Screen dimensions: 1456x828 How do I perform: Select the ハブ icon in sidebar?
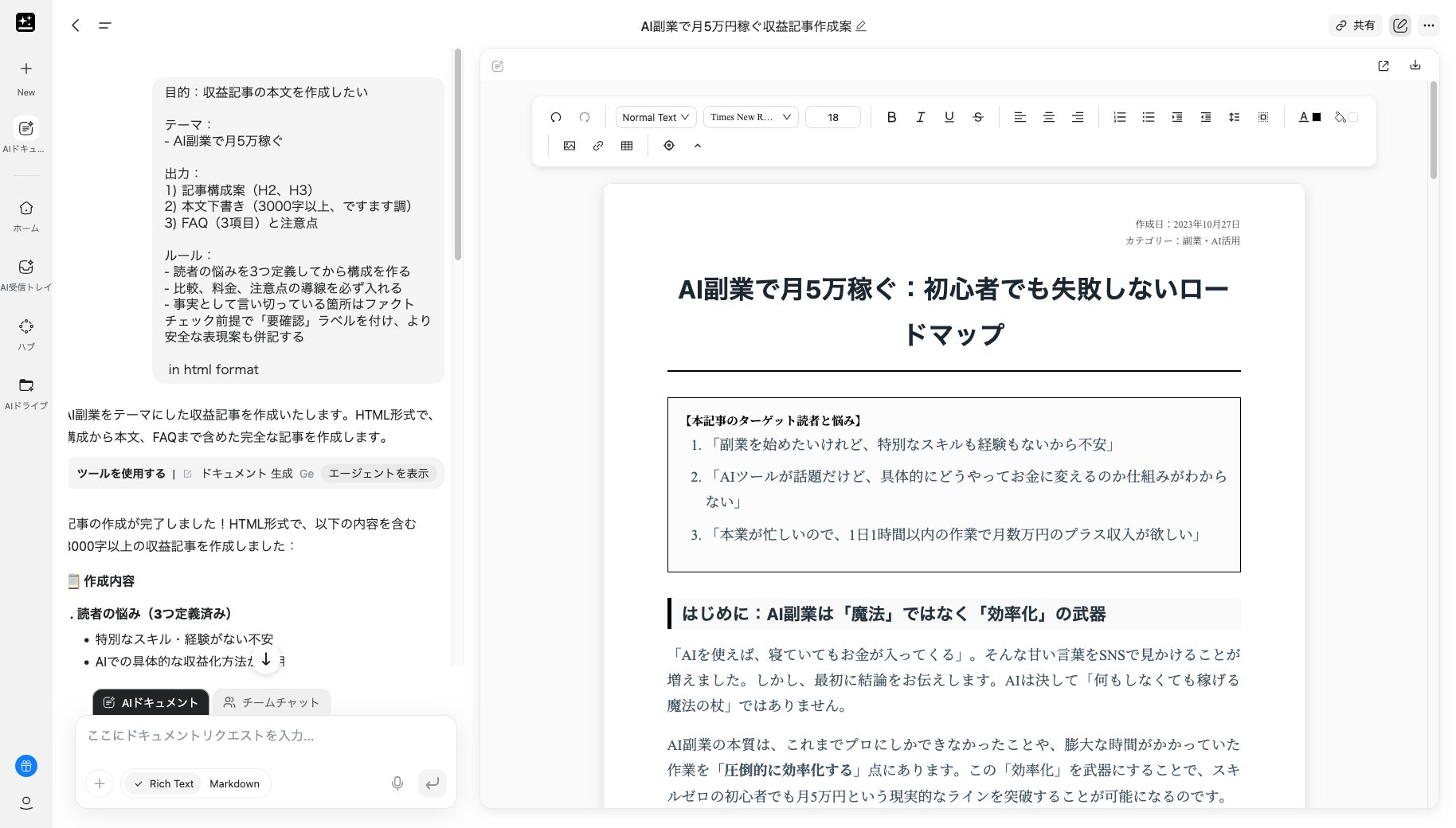coord(26,332)
